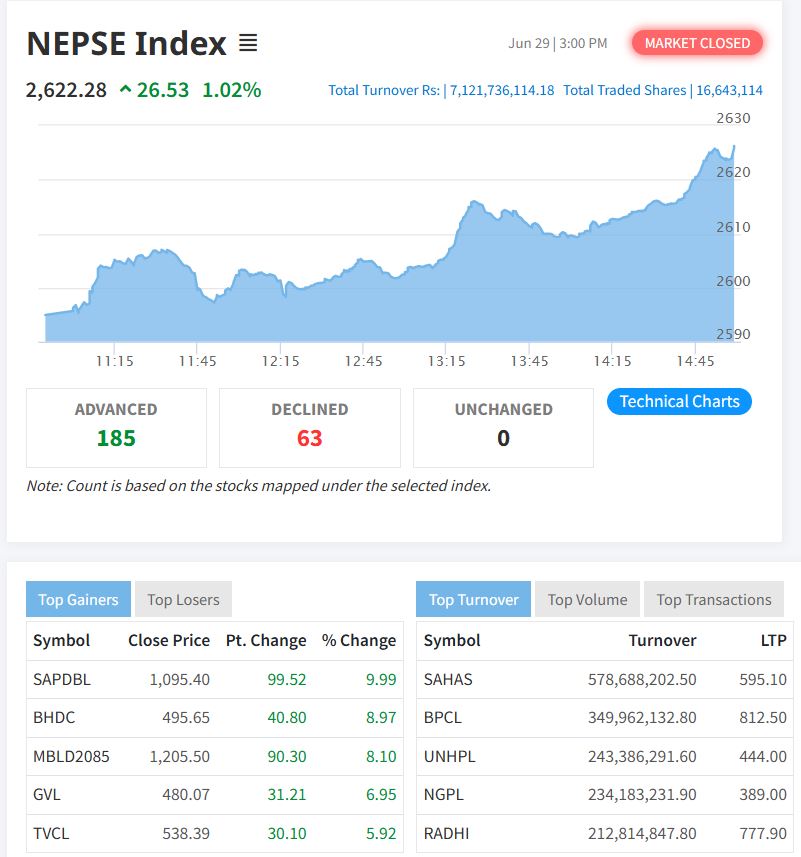801x857 pixels.
Task: Open the SAHAS turnover symbol
Action: [x=448, y=679]
